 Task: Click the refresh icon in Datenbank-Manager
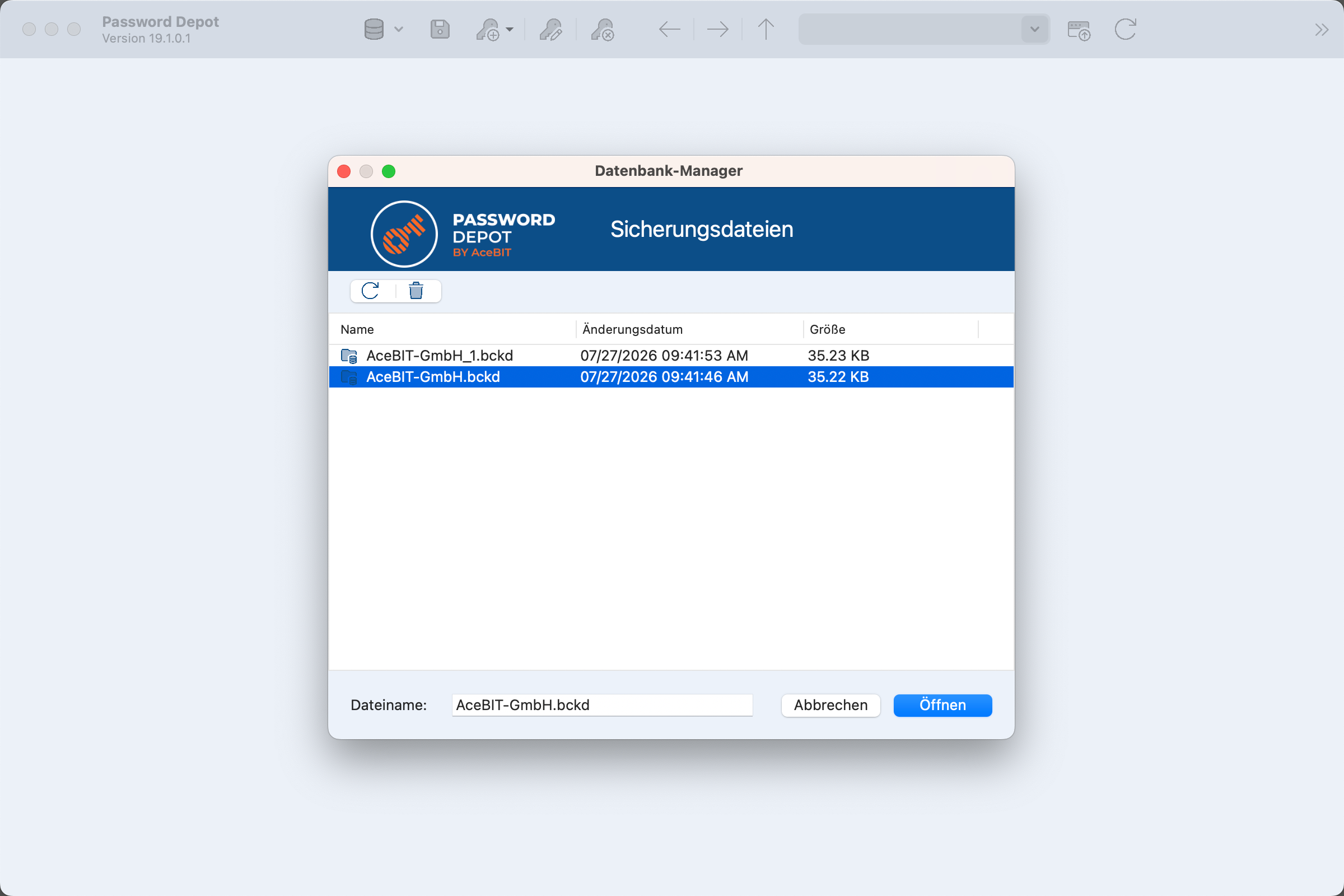pos(370,291)
